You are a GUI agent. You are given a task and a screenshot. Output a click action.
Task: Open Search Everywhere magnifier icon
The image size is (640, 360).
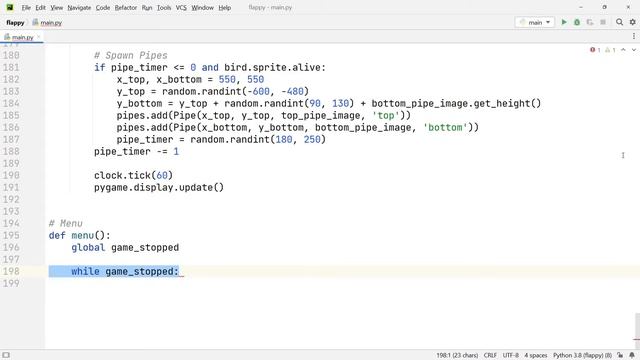619,22
